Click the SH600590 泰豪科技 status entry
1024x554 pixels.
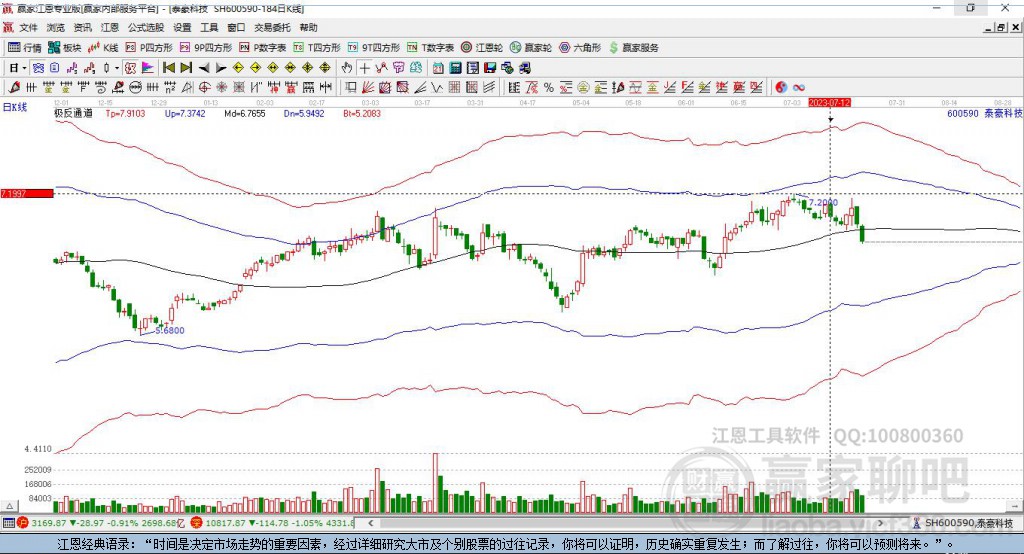click(964, 523)
